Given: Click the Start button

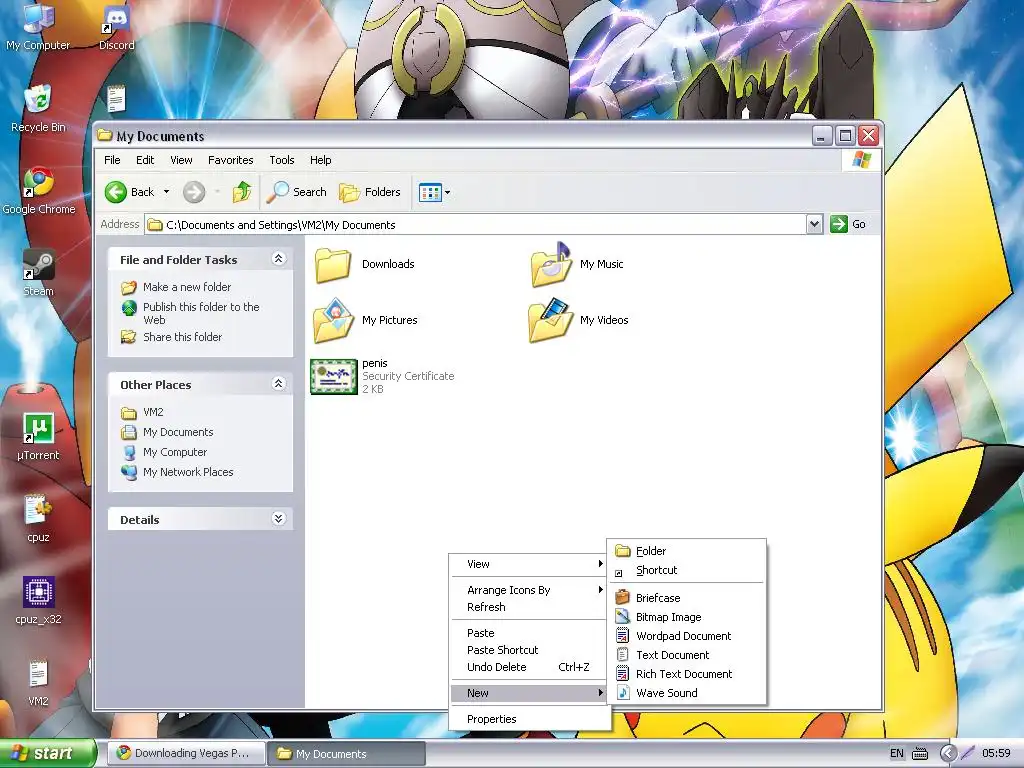Looking at the screenshot, I should [x=48, y=753].
